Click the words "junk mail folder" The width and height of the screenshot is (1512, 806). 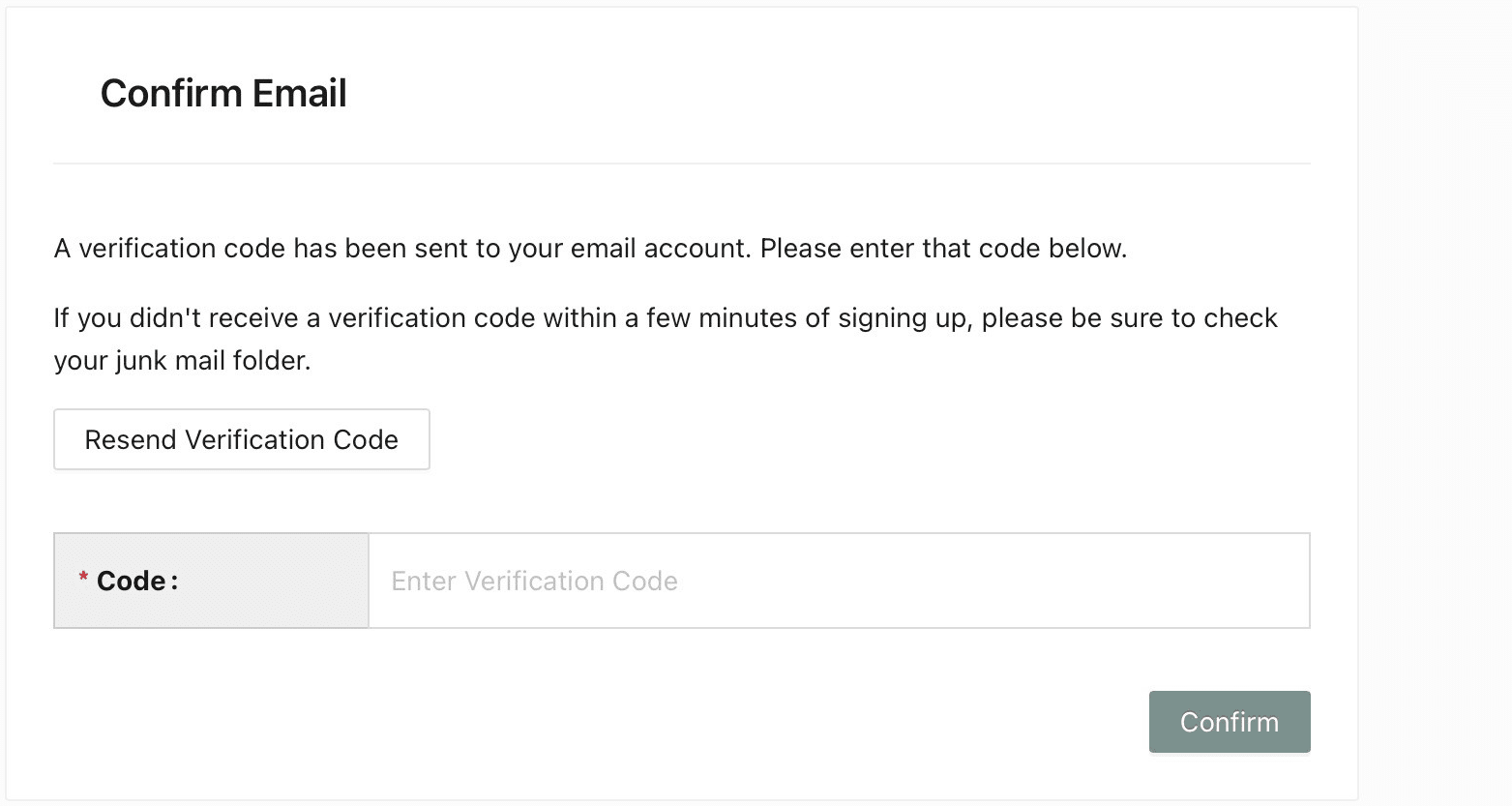(212, 361)
